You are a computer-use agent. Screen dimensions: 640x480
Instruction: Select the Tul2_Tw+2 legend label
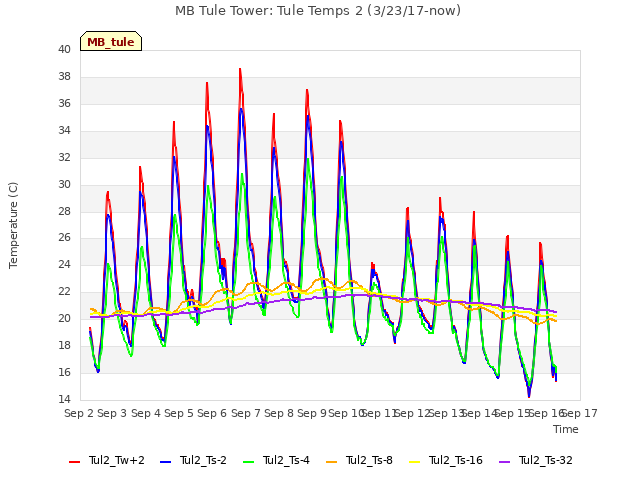coord(117,460)
